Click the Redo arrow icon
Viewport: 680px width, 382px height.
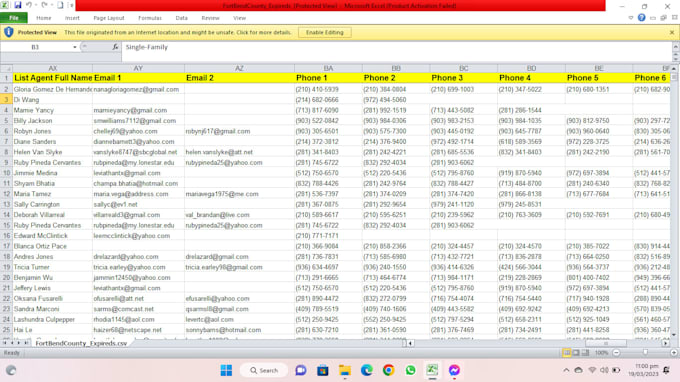point(44,5)
